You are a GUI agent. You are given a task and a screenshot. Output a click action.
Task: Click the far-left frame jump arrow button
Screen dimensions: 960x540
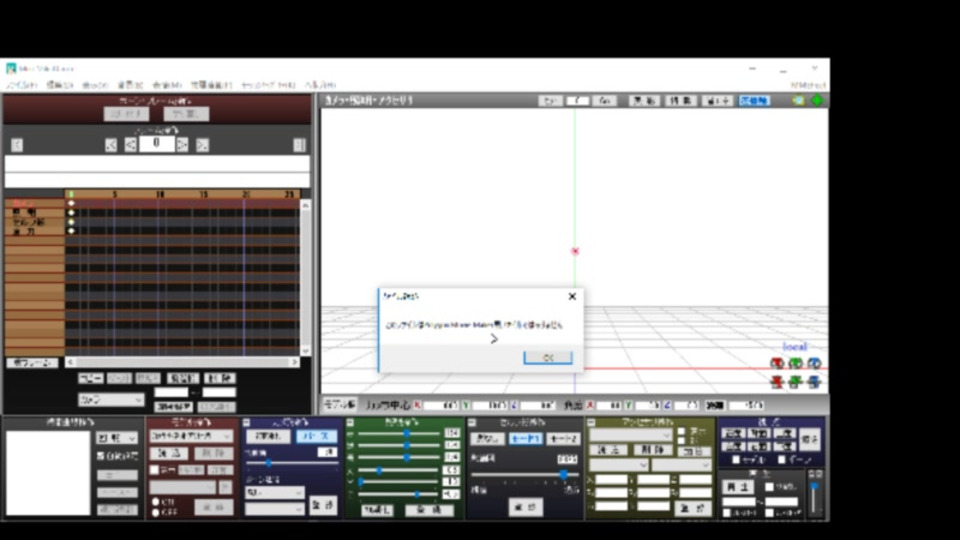click(17, 145)
